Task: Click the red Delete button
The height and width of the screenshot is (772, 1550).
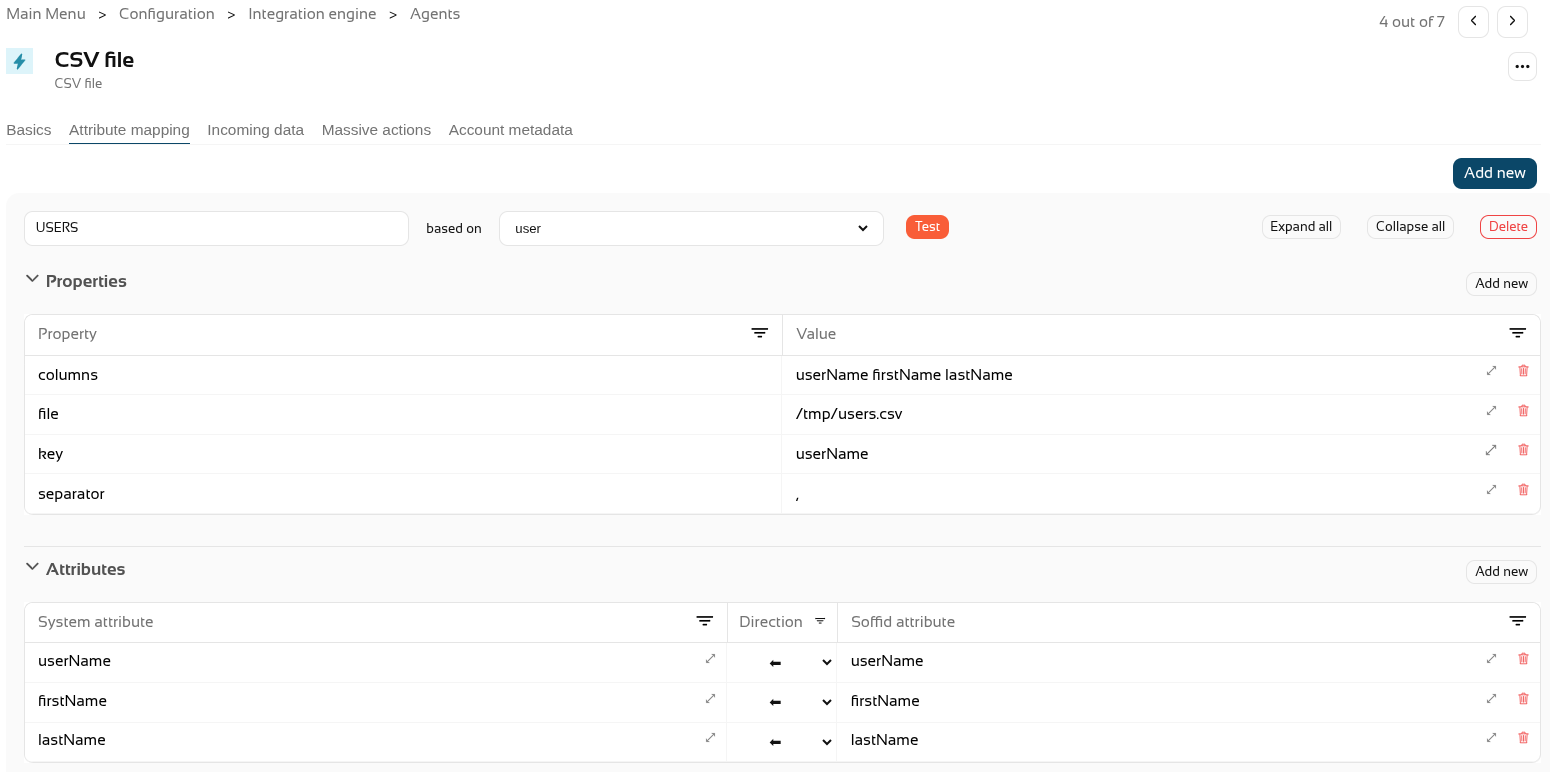Action: click(1508, 227)
